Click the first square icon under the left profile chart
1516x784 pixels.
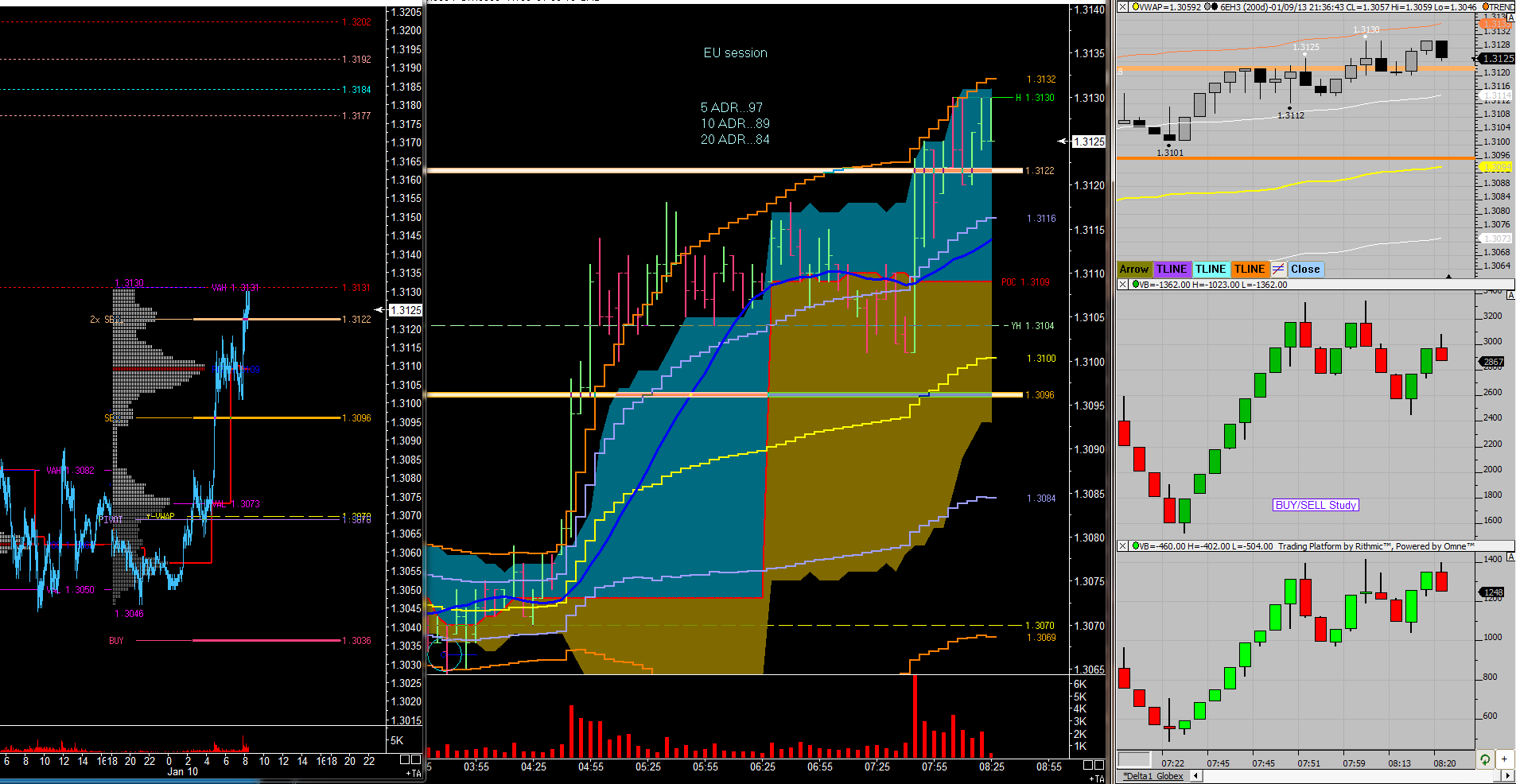pos(405,759)
